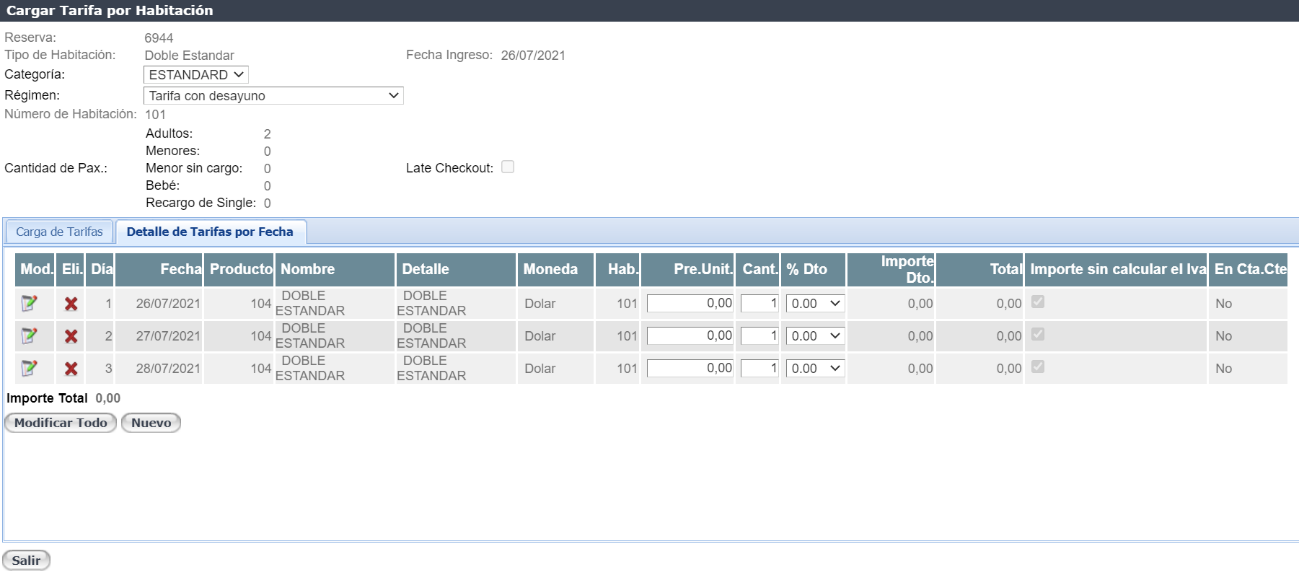Image resolution: width=1299 pixels, height=575 pixels.
Task: Click the Nuevo button
Action: [151, 423]
